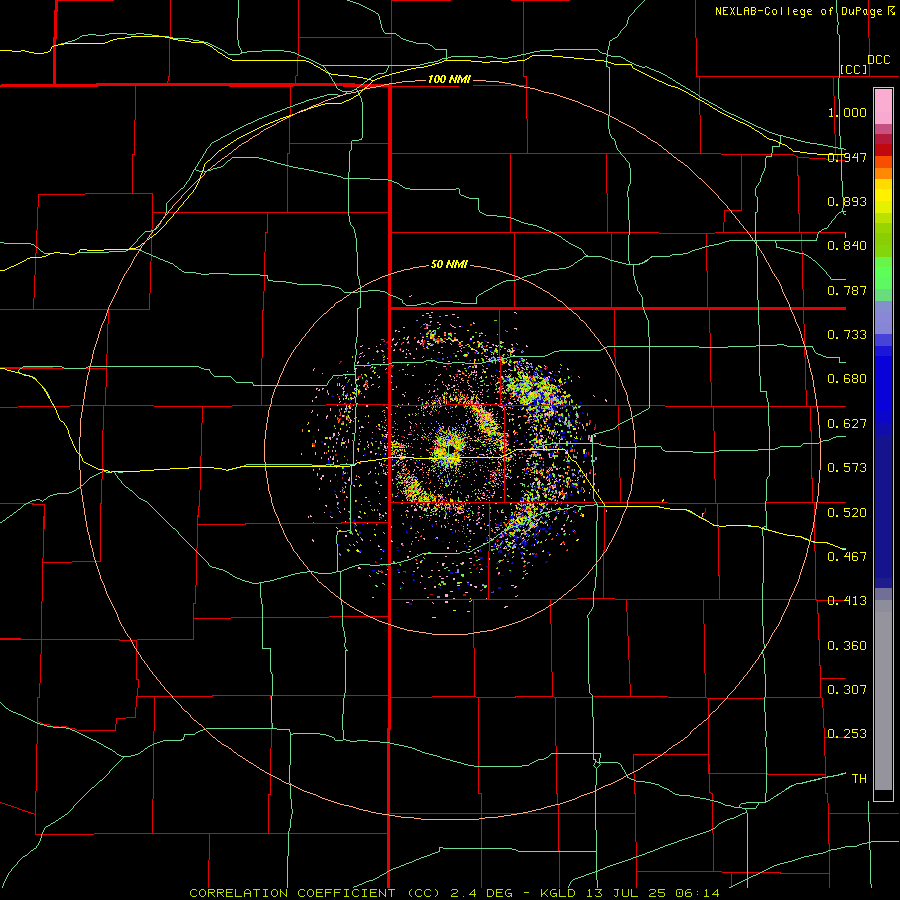Select the 0.627 legend value

coord(847,423)
